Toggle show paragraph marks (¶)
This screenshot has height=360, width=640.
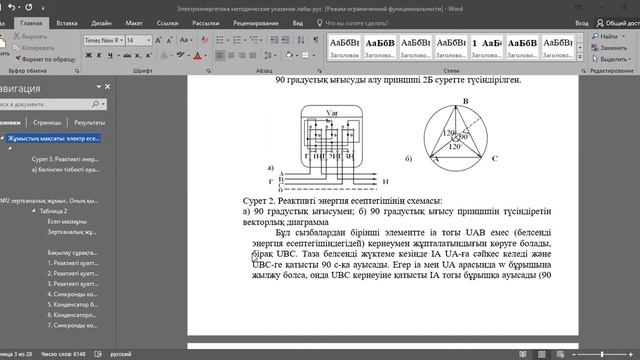point(316,40)
